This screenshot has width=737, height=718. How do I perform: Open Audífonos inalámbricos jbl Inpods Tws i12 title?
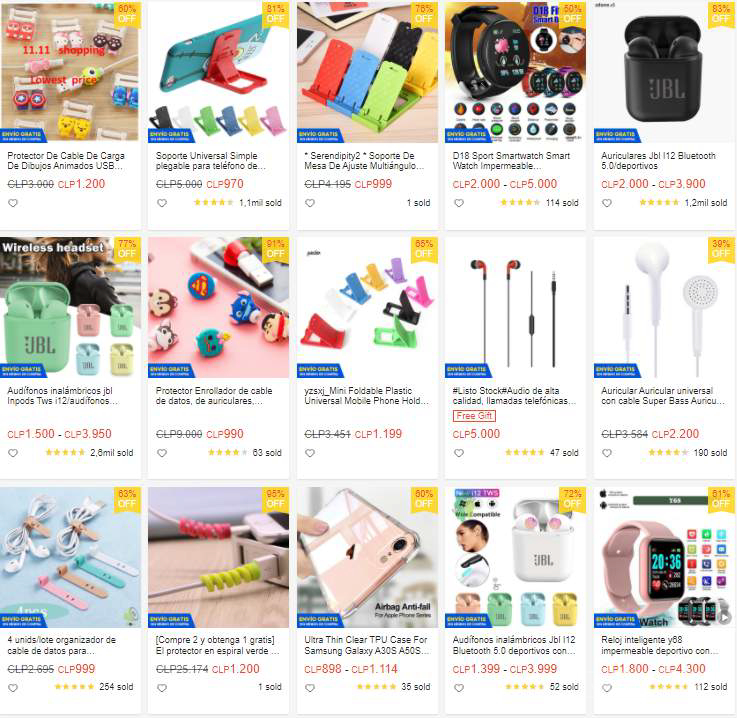(x=63, y=396)
